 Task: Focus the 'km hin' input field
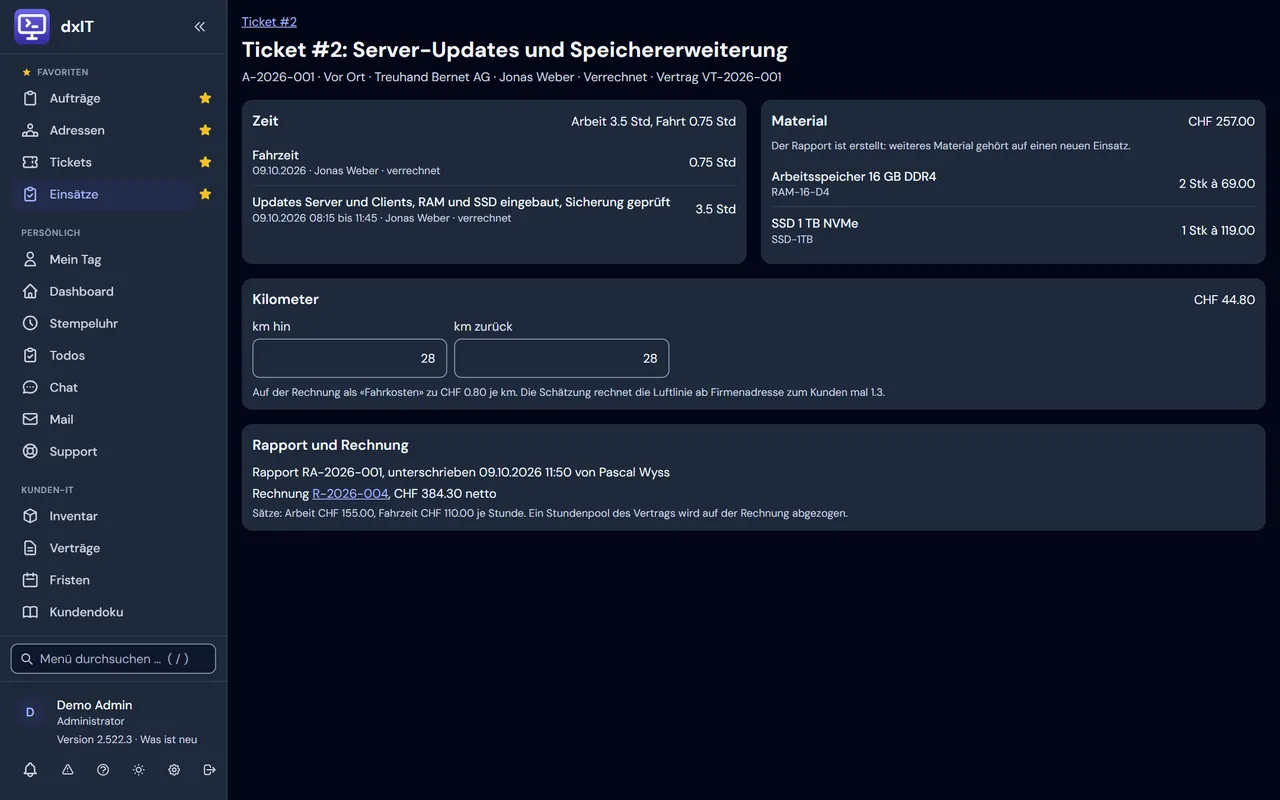coord(349,358)
